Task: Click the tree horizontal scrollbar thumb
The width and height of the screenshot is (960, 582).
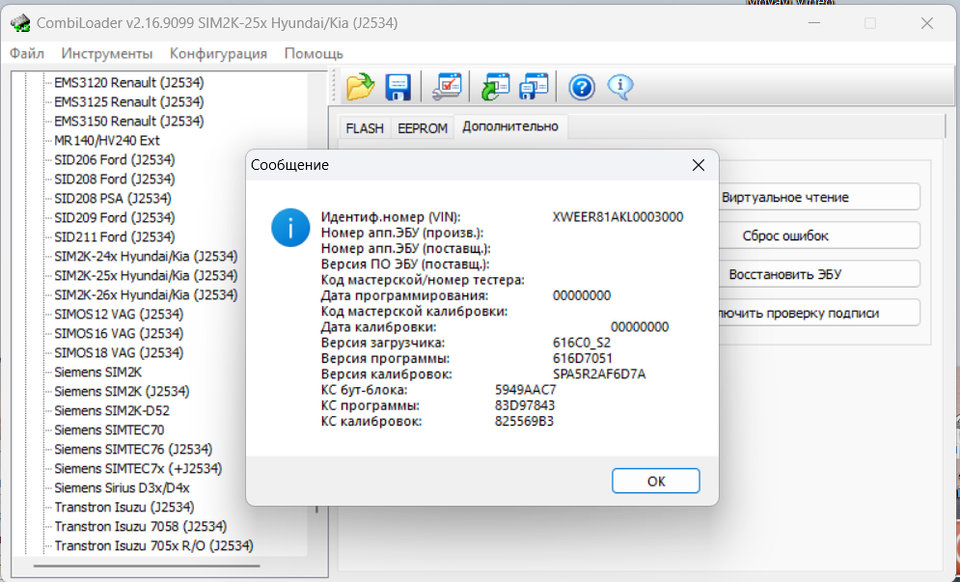Action: [x=146, y=566]
